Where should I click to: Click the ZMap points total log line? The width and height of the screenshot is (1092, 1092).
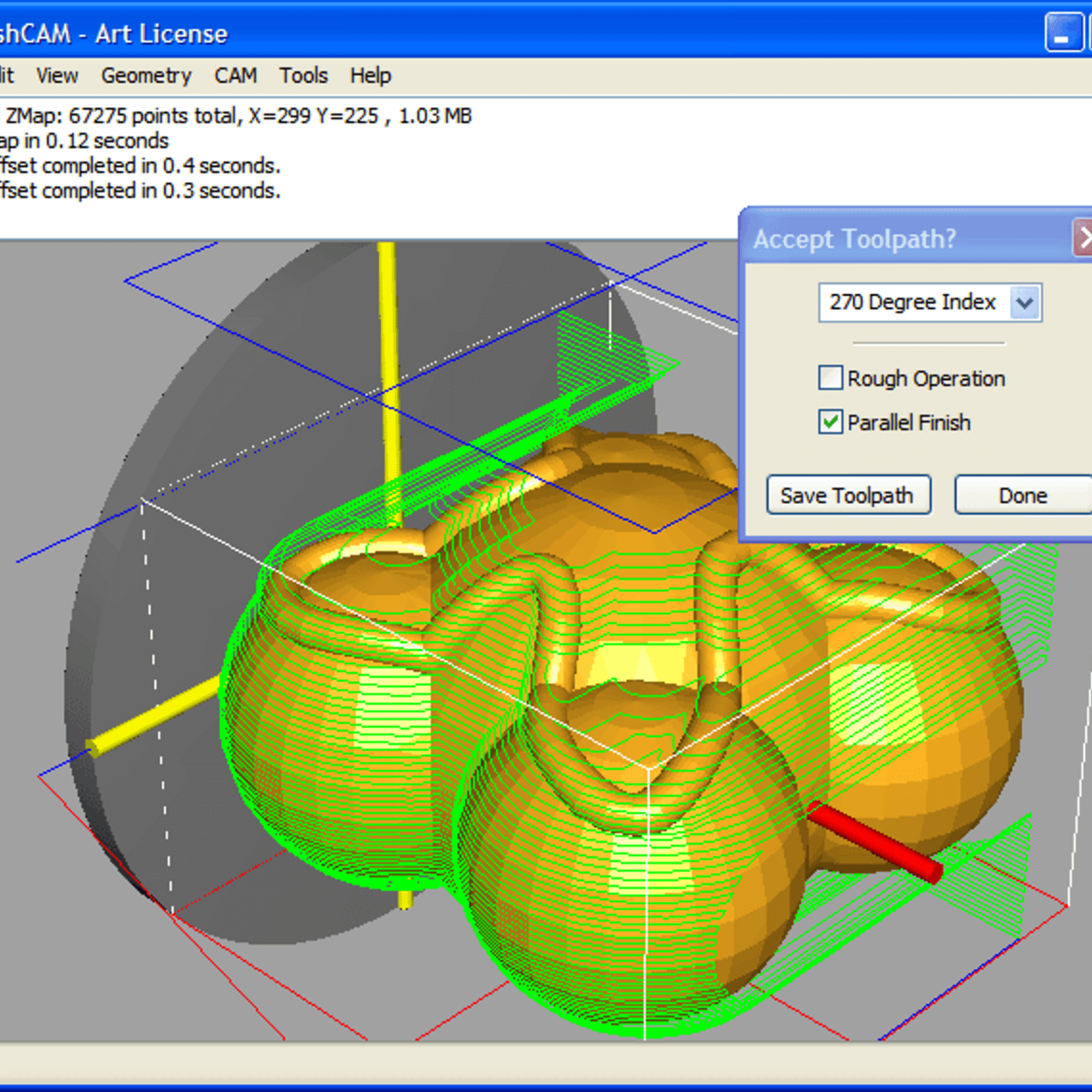coord(236,116)
